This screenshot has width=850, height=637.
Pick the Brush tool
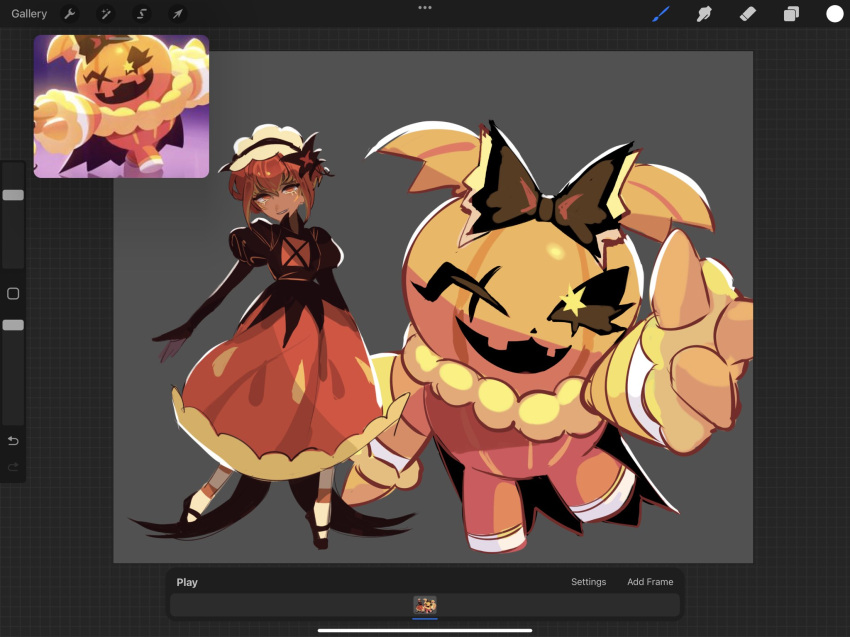coord(660,14)
